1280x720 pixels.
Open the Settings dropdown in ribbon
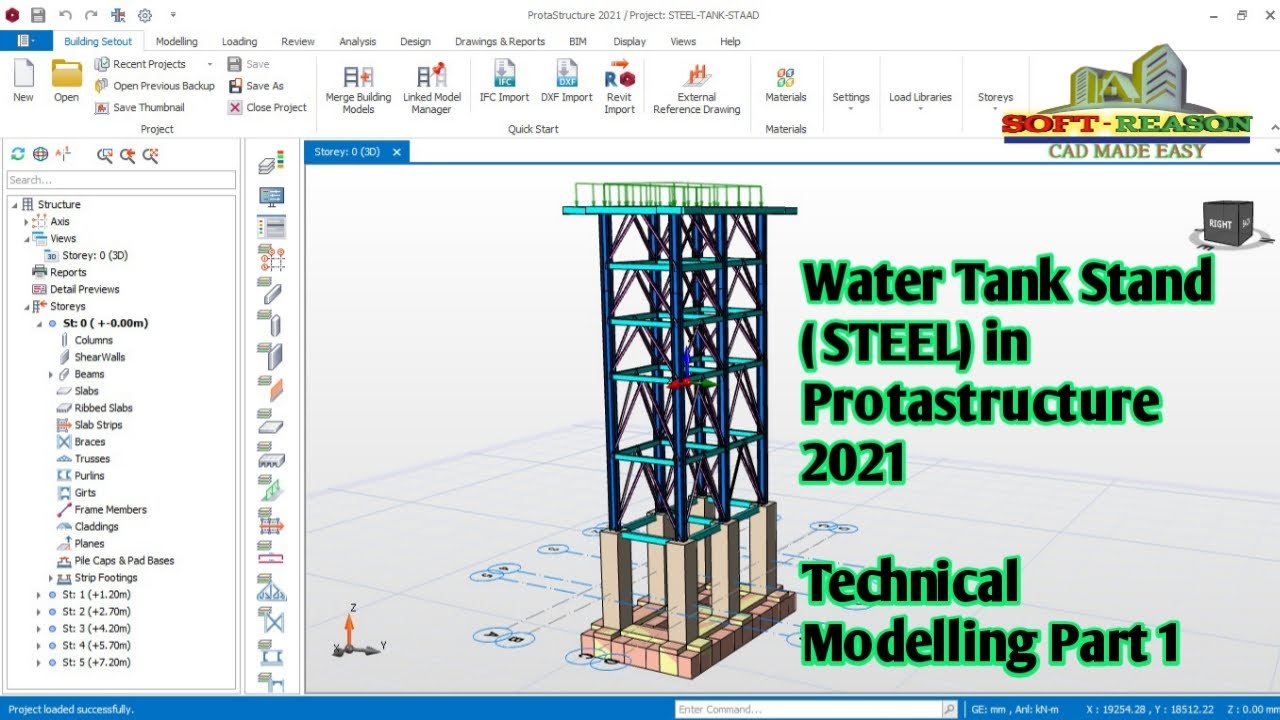coord(851,98)
